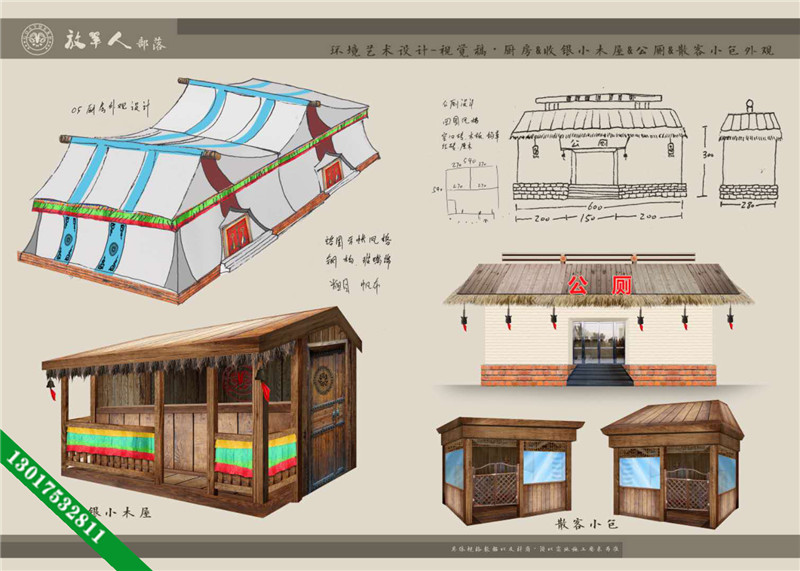
Task: Click the '600' width dimension on sketch
Action: coord(594,207)
